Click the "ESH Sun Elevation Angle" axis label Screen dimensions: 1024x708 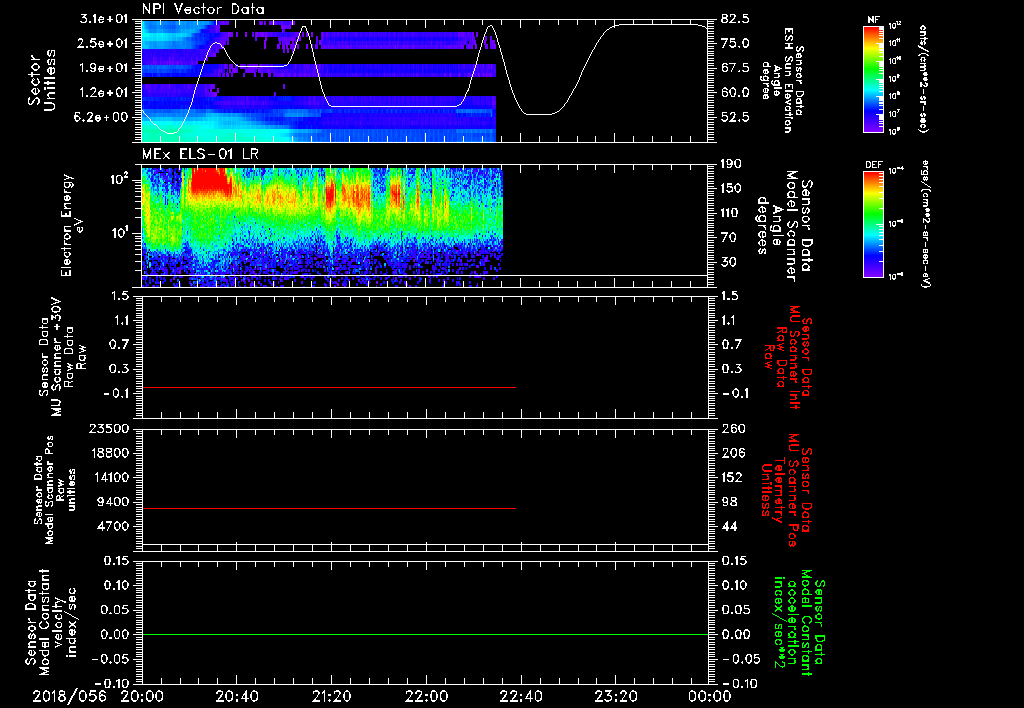click(782, 80)
